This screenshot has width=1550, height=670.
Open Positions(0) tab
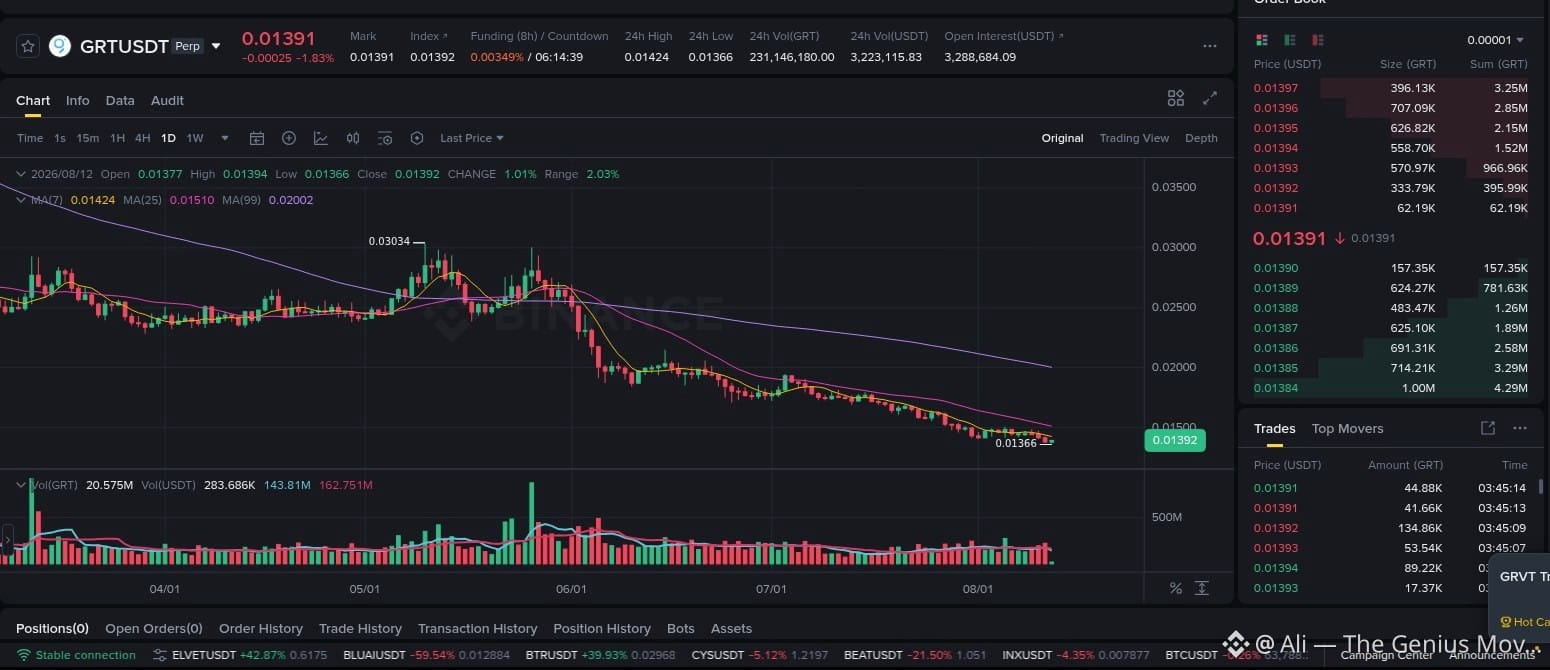pos(52,628)
